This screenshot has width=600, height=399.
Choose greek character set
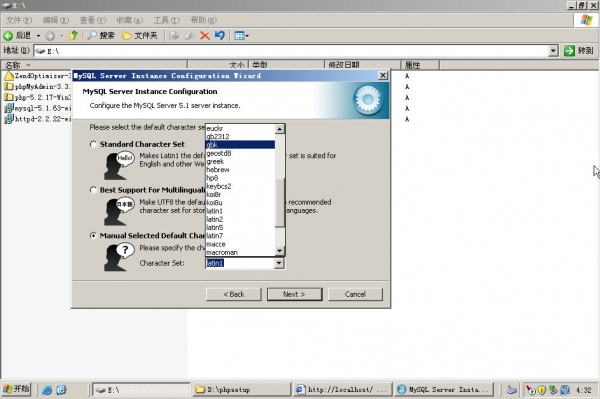pyautogui.click(x=240, y=161)
